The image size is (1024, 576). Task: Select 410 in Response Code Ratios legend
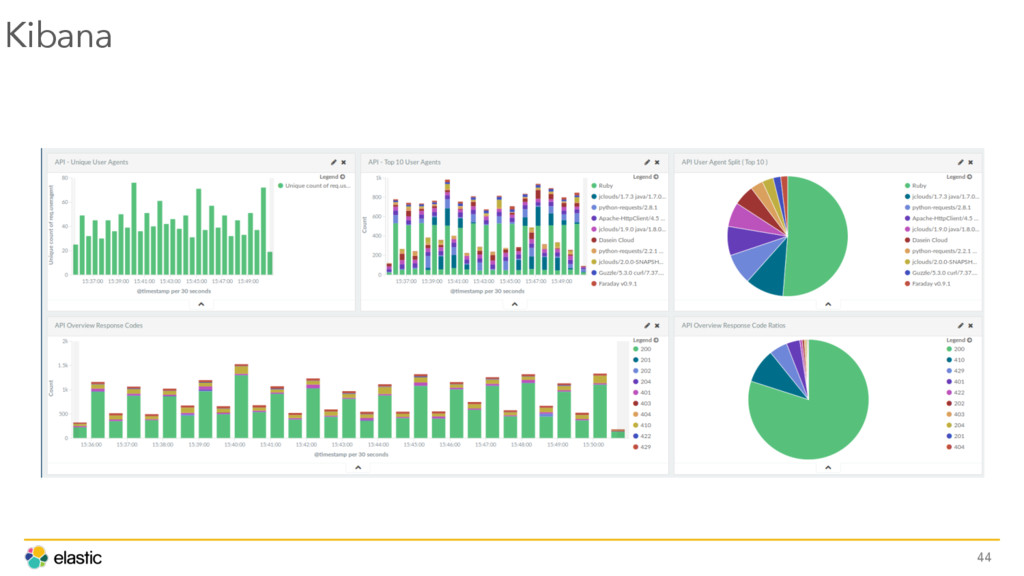click(955, 360)
